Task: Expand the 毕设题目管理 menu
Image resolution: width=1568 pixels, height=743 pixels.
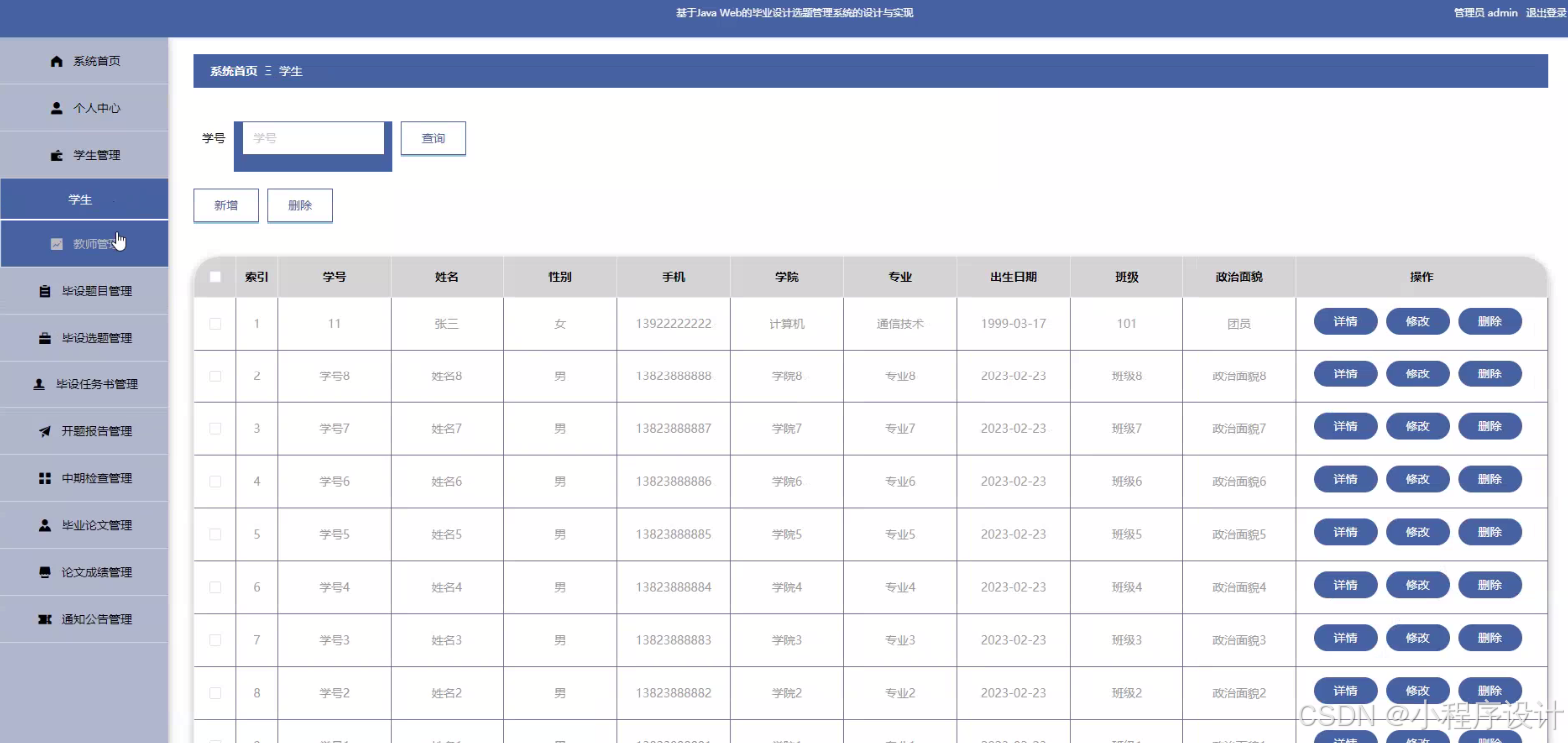Action: click(x=84, y=291)
